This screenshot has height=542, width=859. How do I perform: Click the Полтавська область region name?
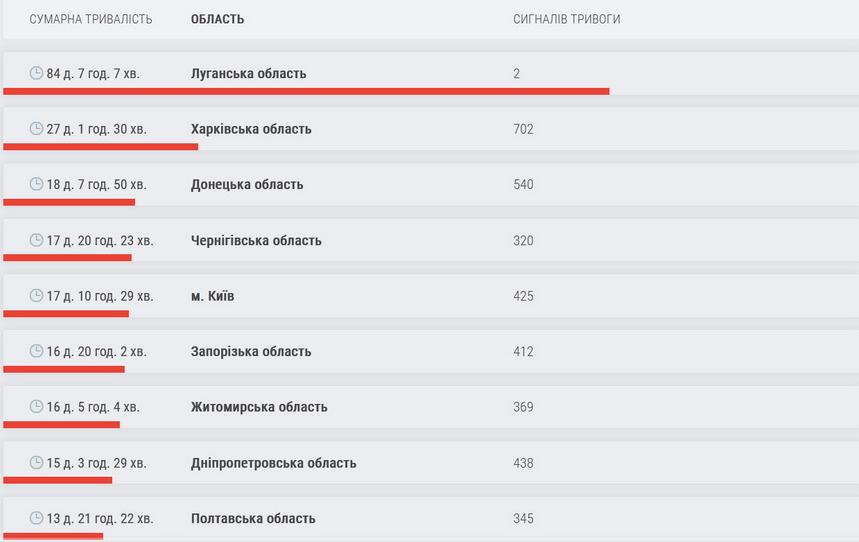[253, 519]
